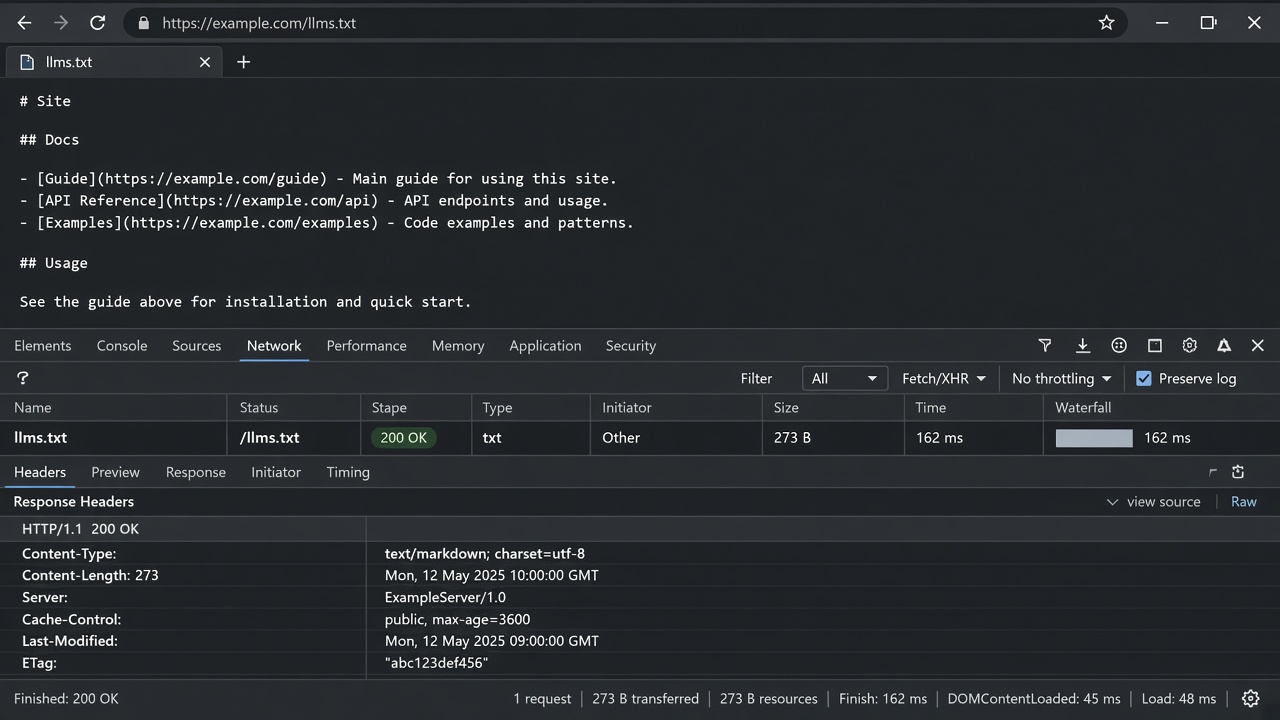Select the Headers request detail tab
Viewport: 1280px width, 720px height.
(40, 472)
